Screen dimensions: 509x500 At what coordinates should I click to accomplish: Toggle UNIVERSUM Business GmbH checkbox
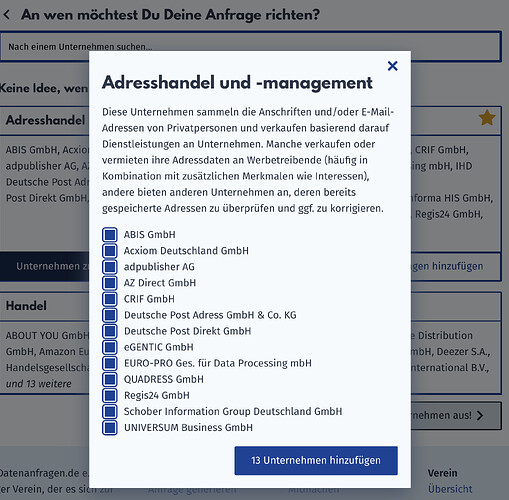pyautogui.click(x=110, y=427)
